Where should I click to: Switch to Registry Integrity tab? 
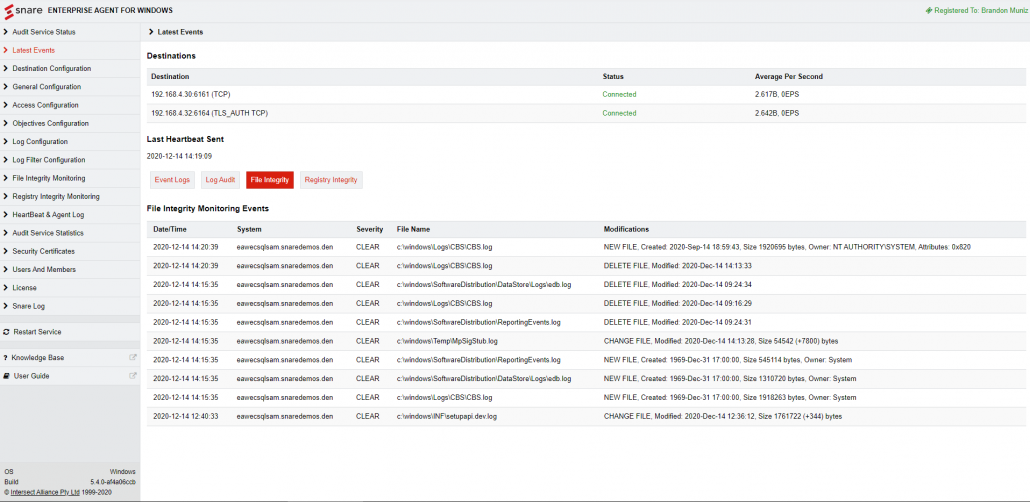[x=331, y=180]
